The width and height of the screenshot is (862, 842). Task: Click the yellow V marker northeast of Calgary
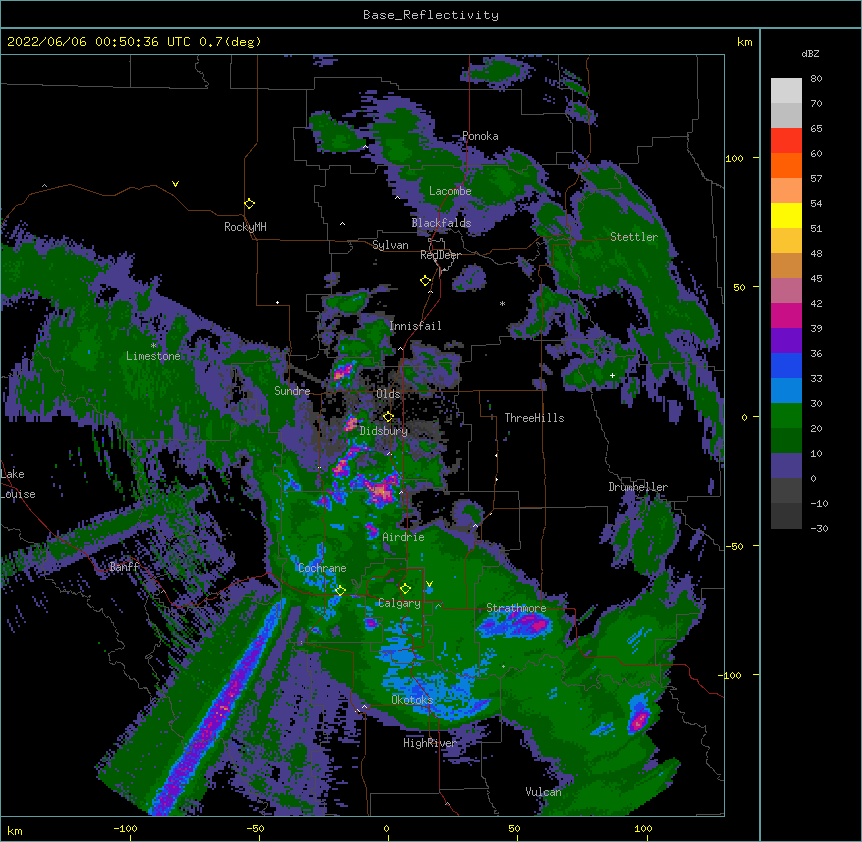coord(429,584)
